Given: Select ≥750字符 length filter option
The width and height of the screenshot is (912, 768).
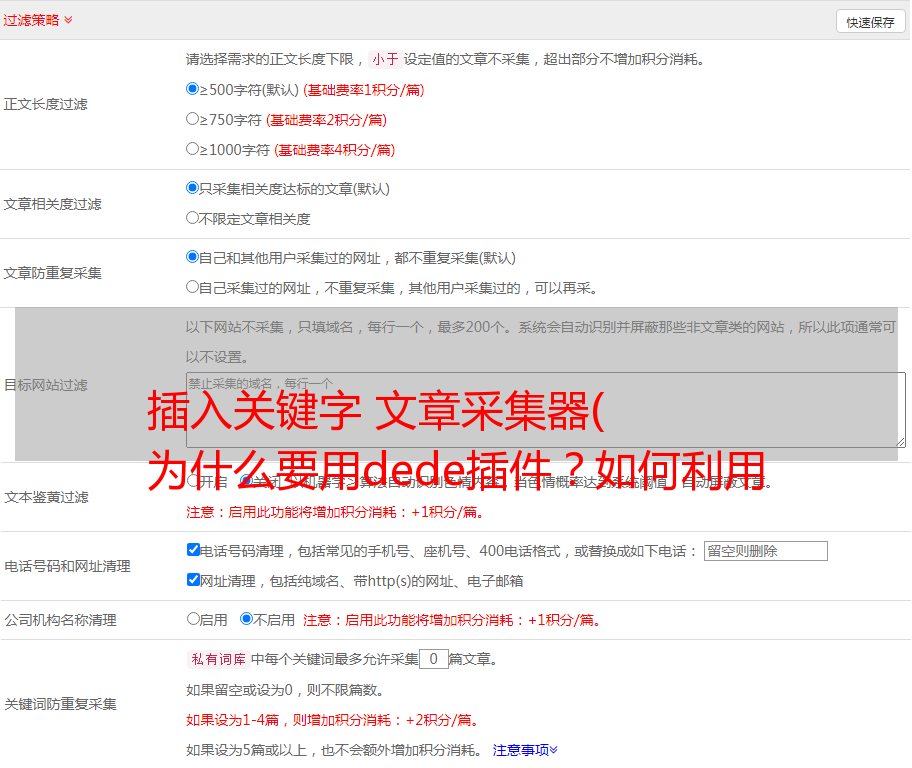Looking at the screenshot, I should coord(193,119).
